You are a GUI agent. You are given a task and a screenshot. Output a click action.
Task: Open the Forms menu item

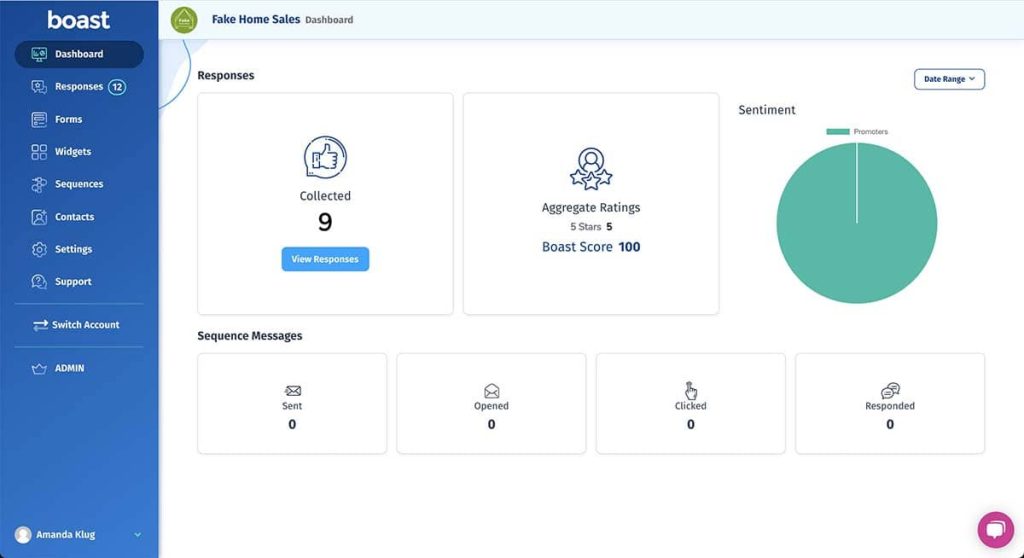tap(69, 120)
